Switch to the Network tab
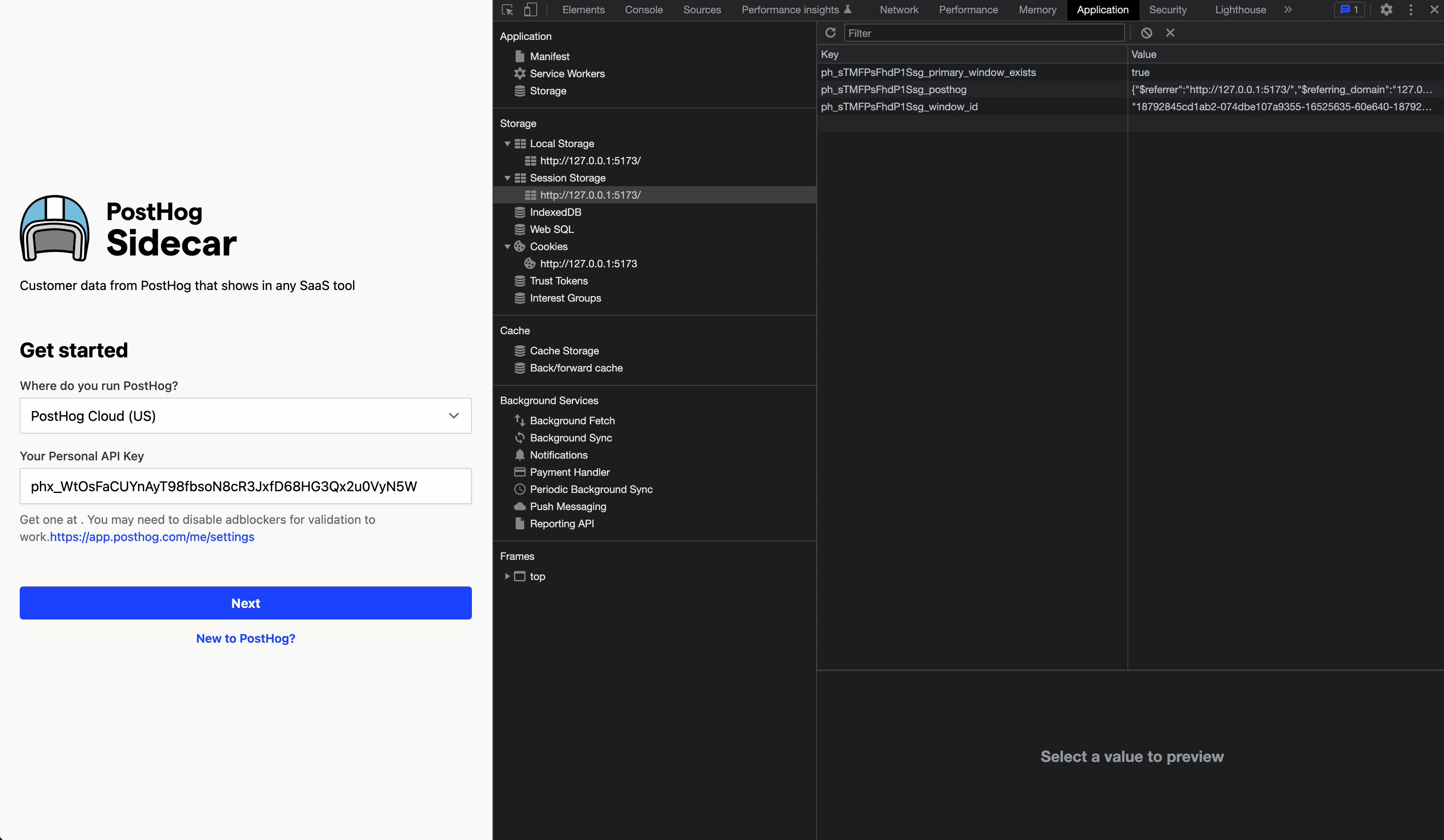1444x840 pixels. (898, 10)
